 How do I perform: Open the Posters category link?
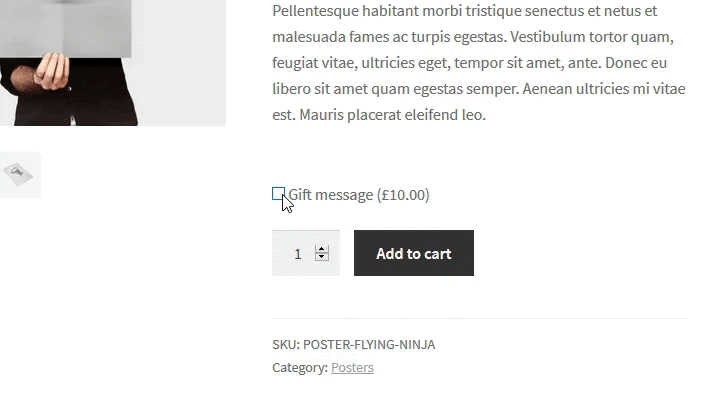tap(352, 368)
